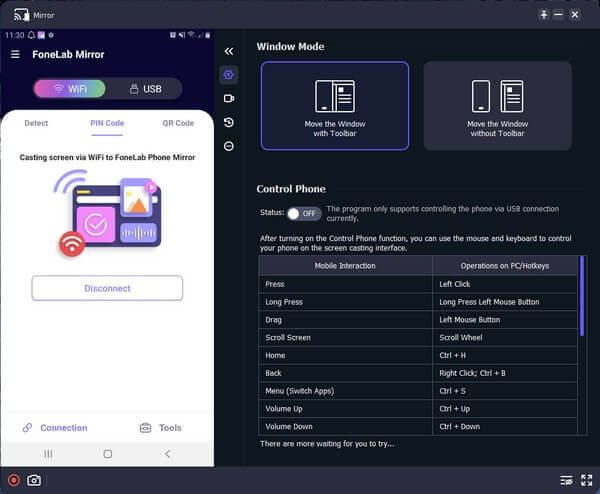
Task: Open the toolbar settings list icon
Action: click(566, 480)
